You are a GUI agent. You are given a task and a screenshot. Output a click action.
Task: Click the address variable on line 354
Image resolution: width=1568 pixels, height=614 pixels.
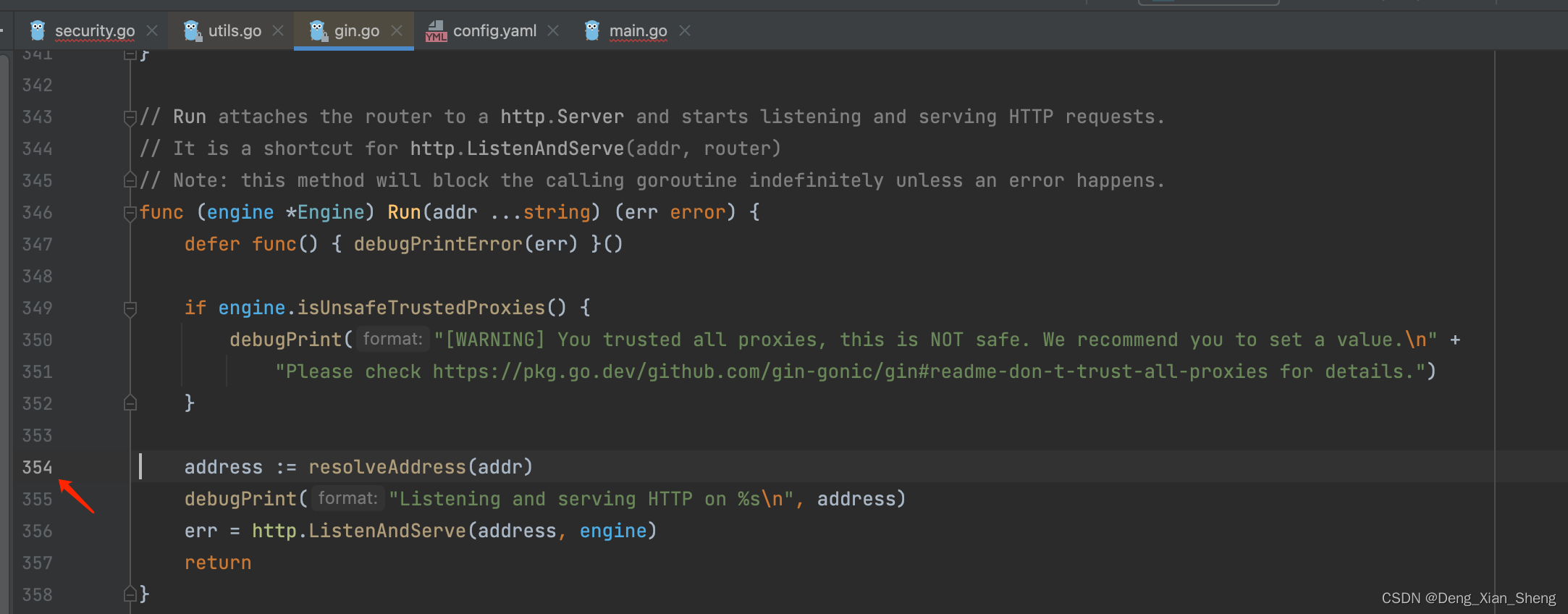tap(224, 467)
